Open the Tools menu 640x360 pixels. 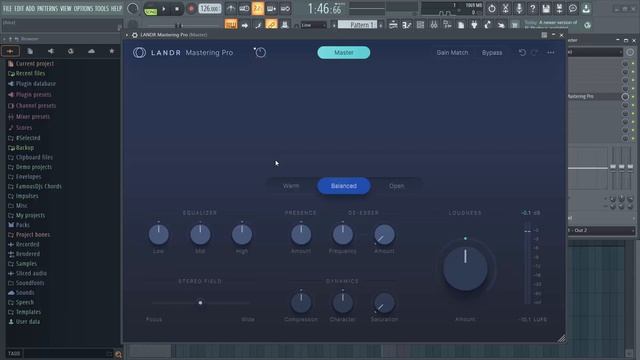102,8
